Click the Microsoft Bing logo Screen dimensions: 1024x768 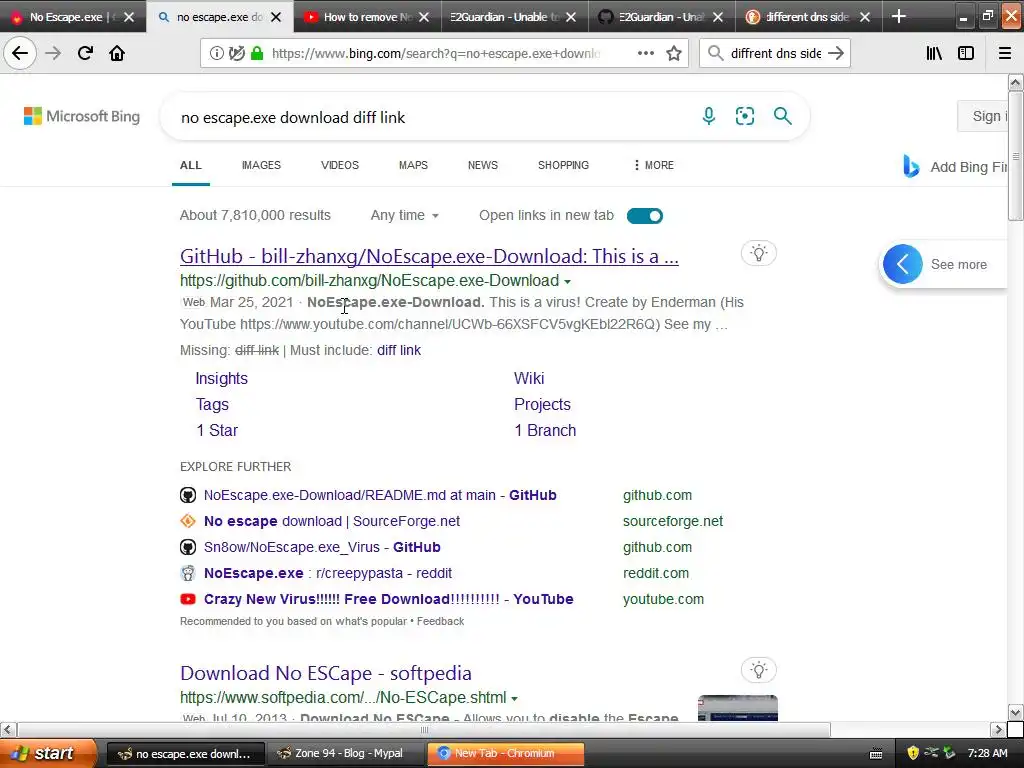coord(82,116)
